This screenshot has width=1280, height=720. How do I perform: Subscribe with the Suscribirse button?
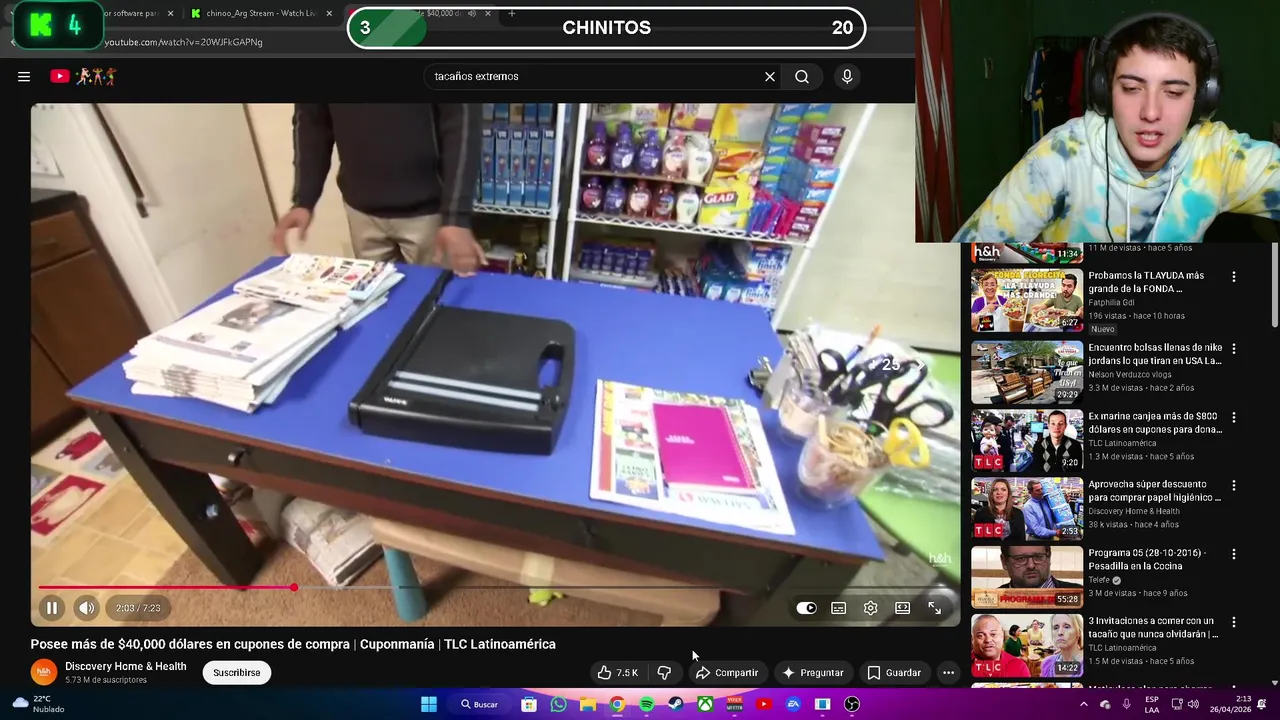pos(237,673)
